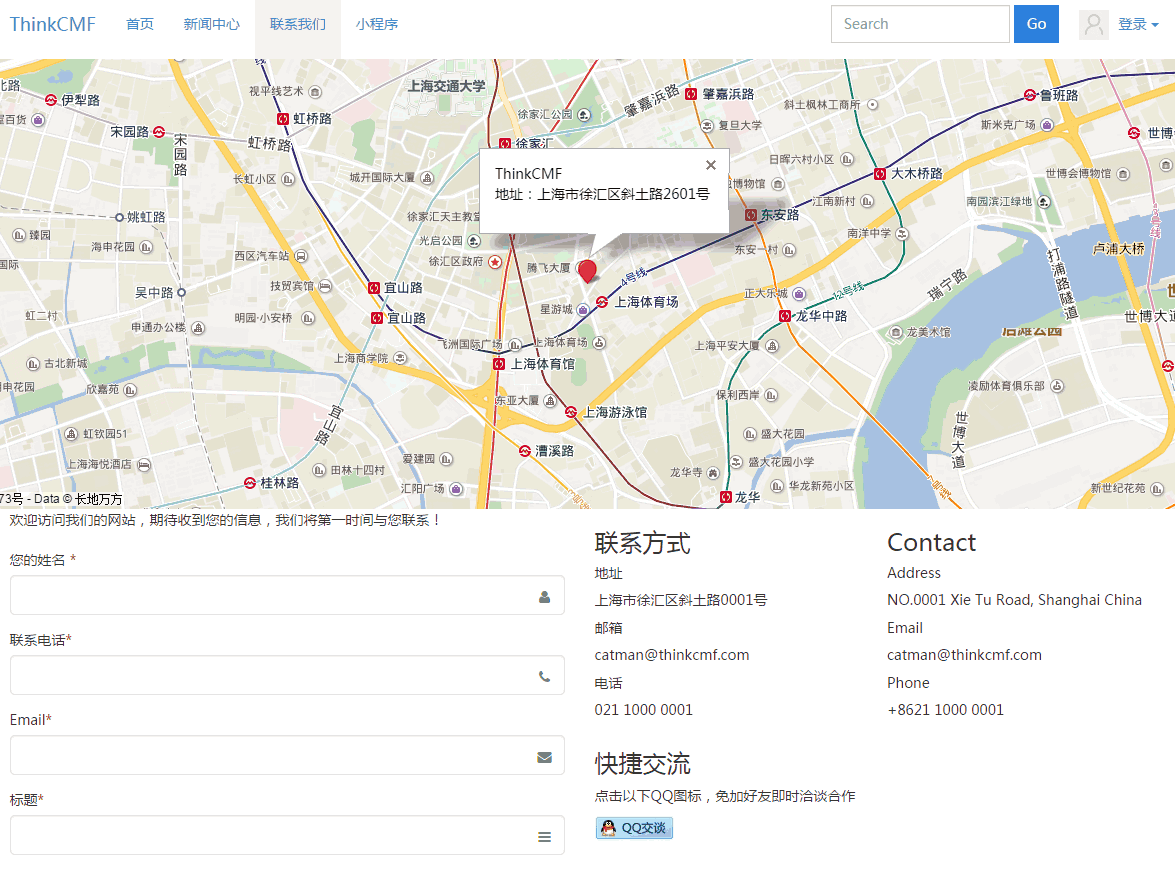This screenshot has width=1175, height=872.
Task: Click the 宜山路 metro station marker
Action: tap(374, 288)
